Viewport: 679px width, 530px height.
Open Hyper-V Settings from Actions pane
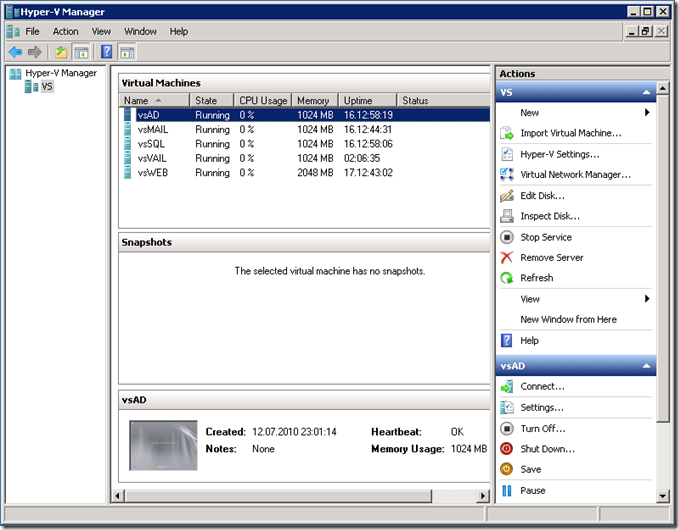coord(559,154)
